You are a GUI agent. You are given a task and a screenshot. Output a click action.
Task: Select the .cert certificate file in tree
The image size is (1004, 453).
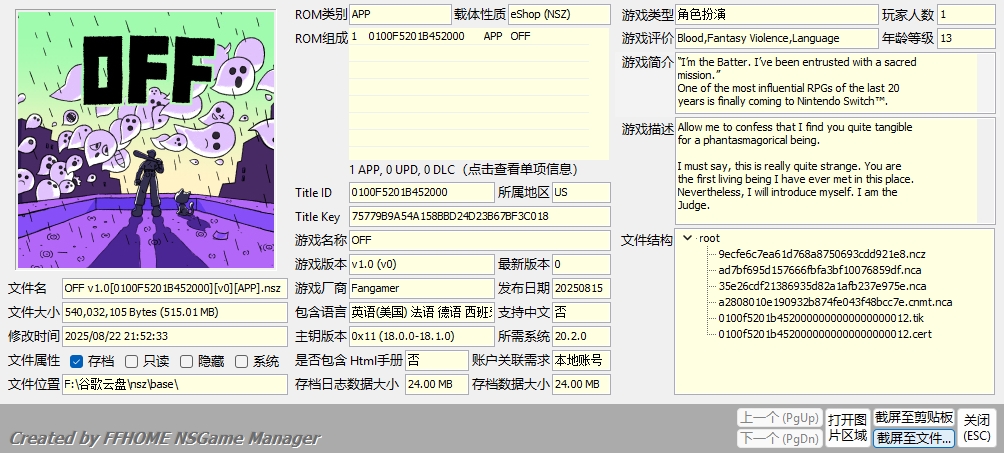(824, 334)
